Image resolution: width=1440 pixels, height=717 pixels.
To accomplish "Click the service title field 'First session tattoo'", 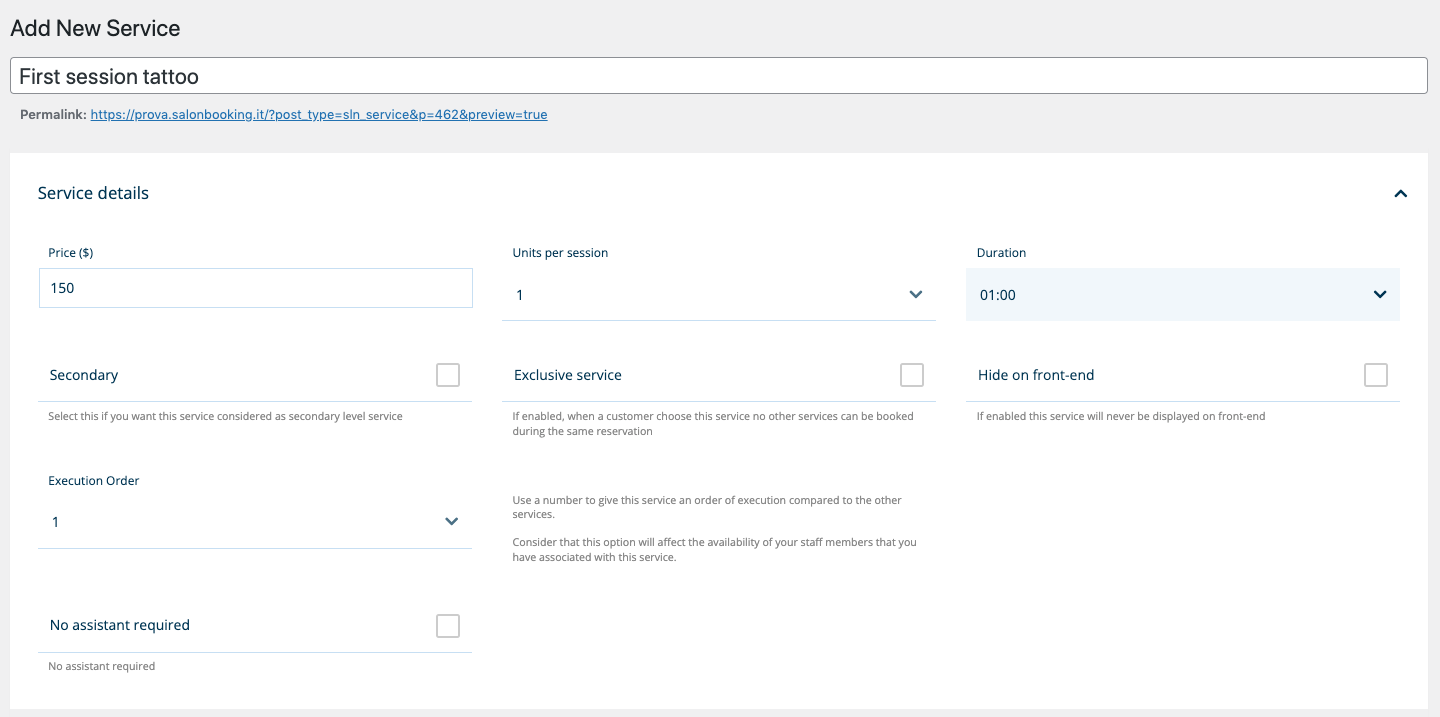I will 718,76.
